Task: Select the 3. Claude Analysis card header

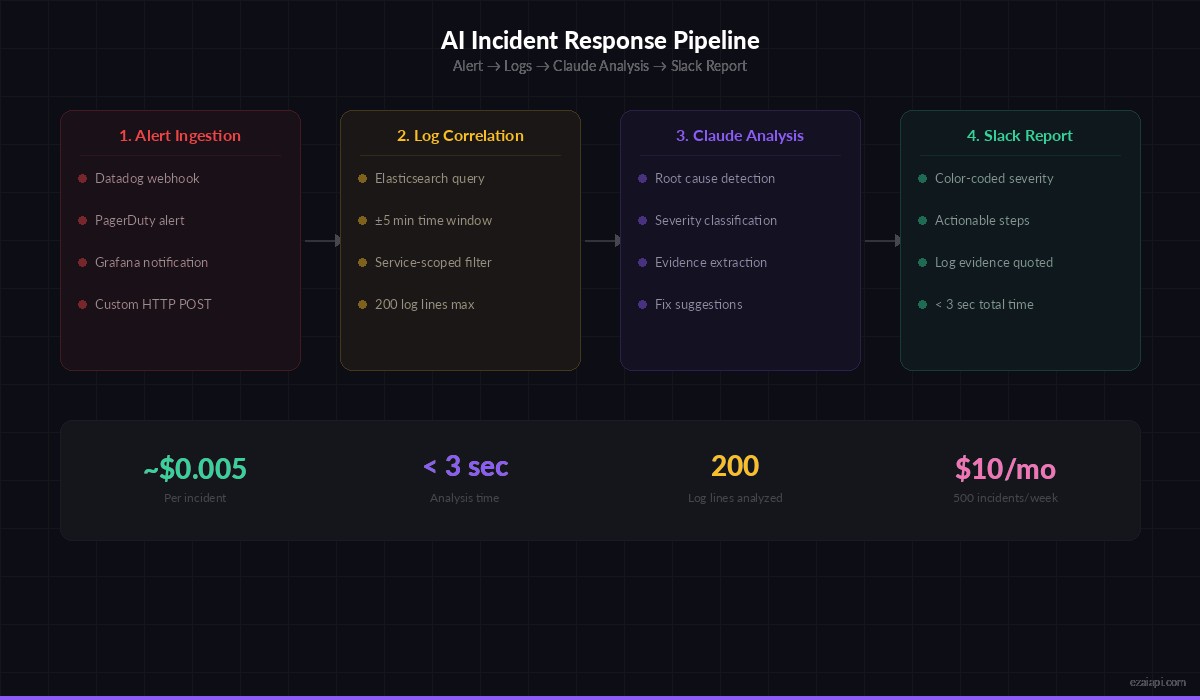Action: click(740, 136)
